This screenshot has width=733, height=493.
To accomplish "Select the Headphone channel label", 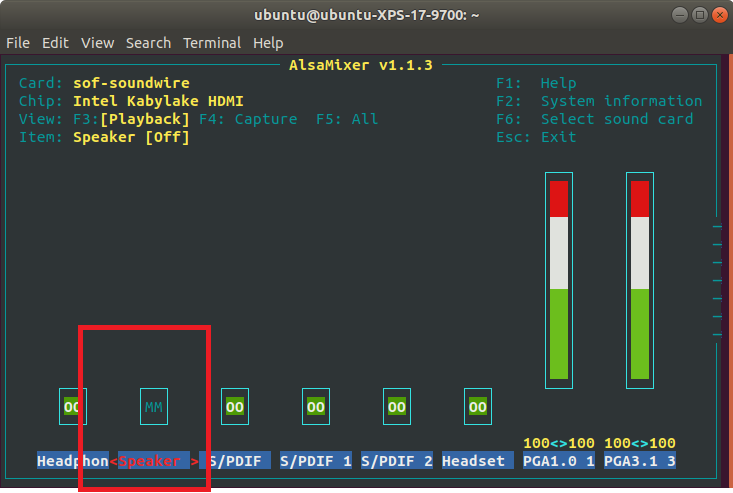I will (x=73, y=461).
